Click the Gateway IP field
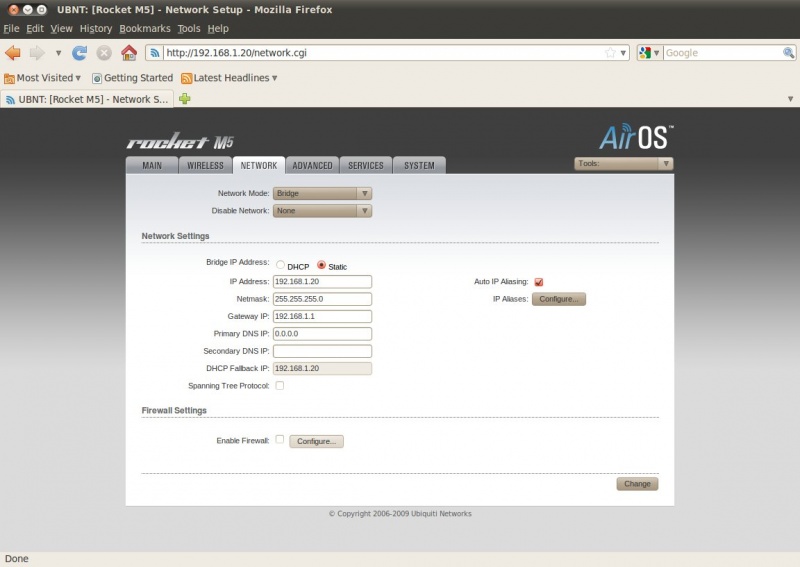 coord(322,316)
